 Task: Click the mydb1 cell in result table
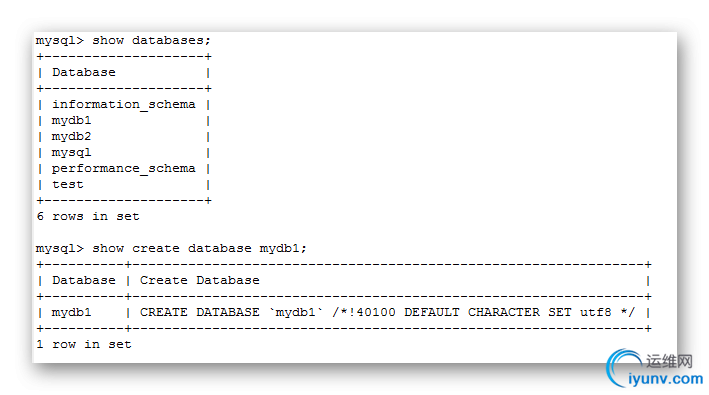(71, 312)
